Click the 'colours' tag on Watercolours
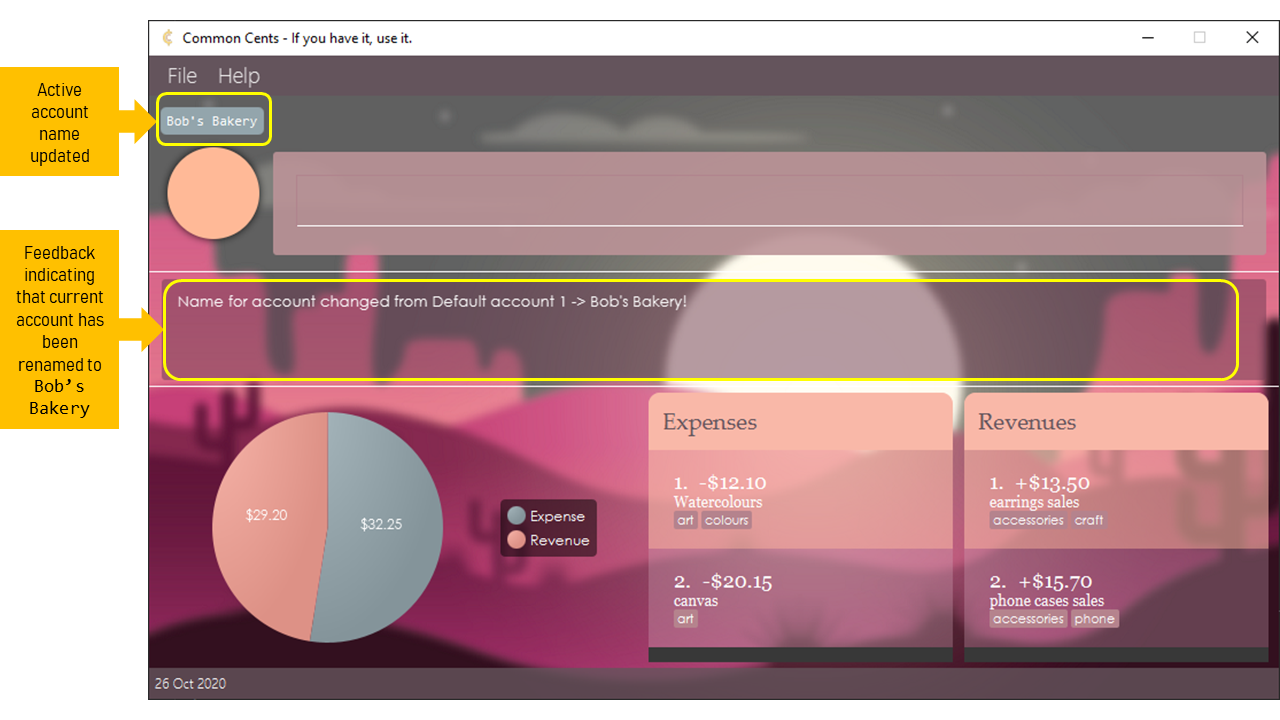The height and width of the screenshot is (720, 1280). coord(726,520)
